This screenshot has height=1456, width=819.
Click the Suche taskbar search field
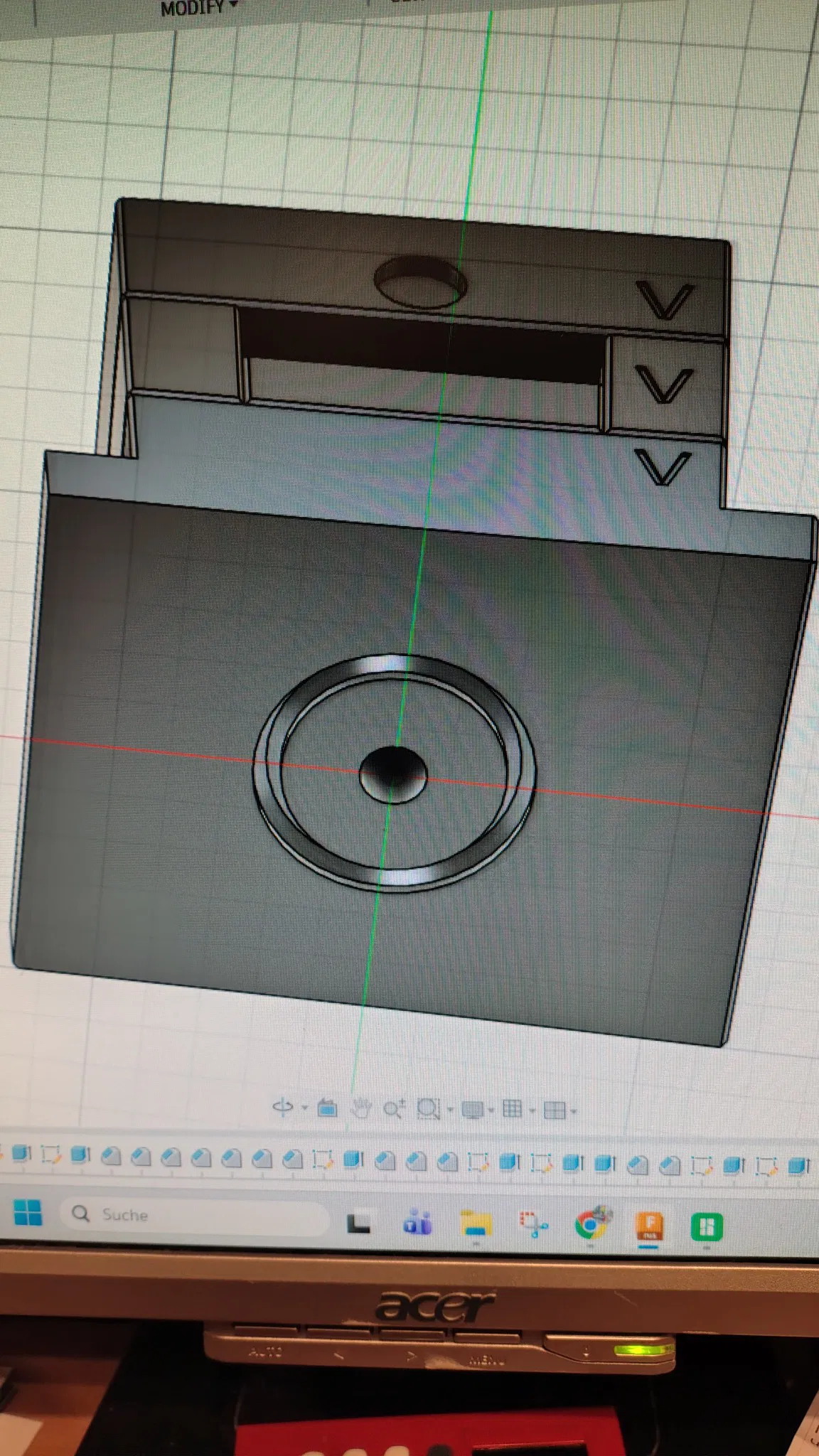194,1215
